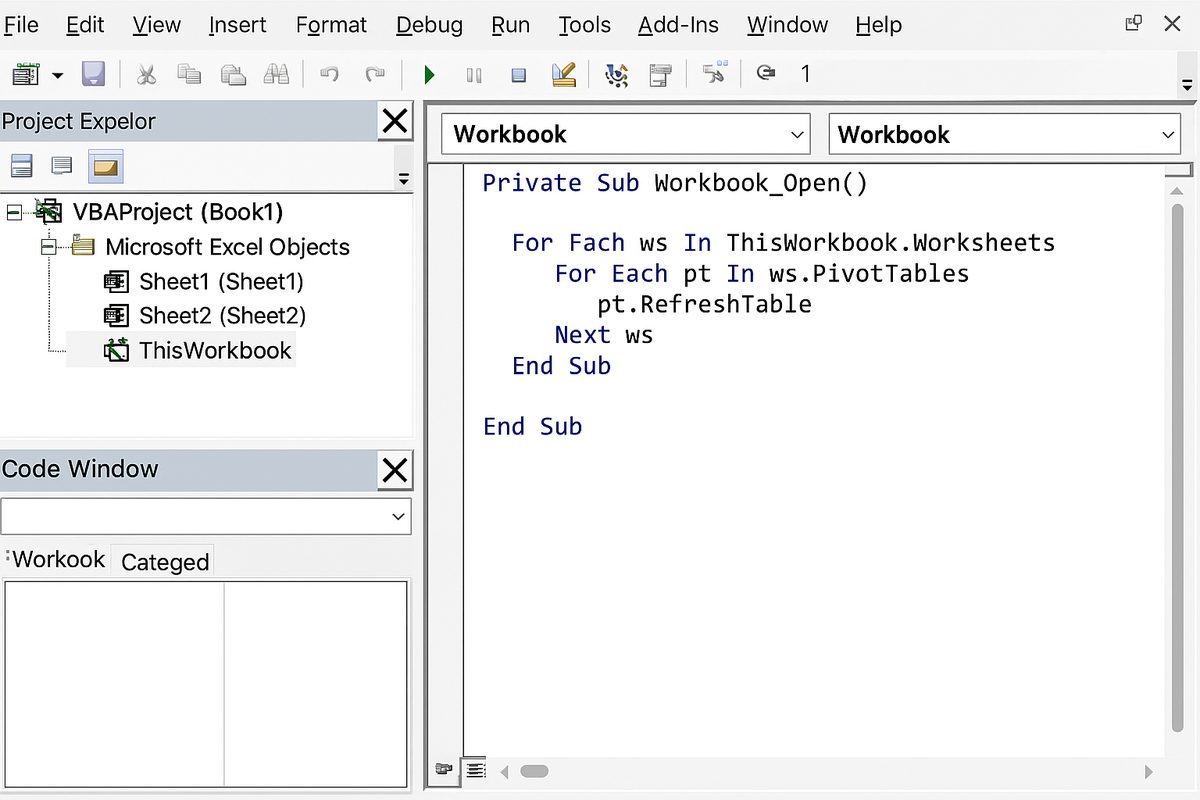The width and height of the screenshot is (1200, 800).
Task: Open the Window menu
Action: point(787,25)
